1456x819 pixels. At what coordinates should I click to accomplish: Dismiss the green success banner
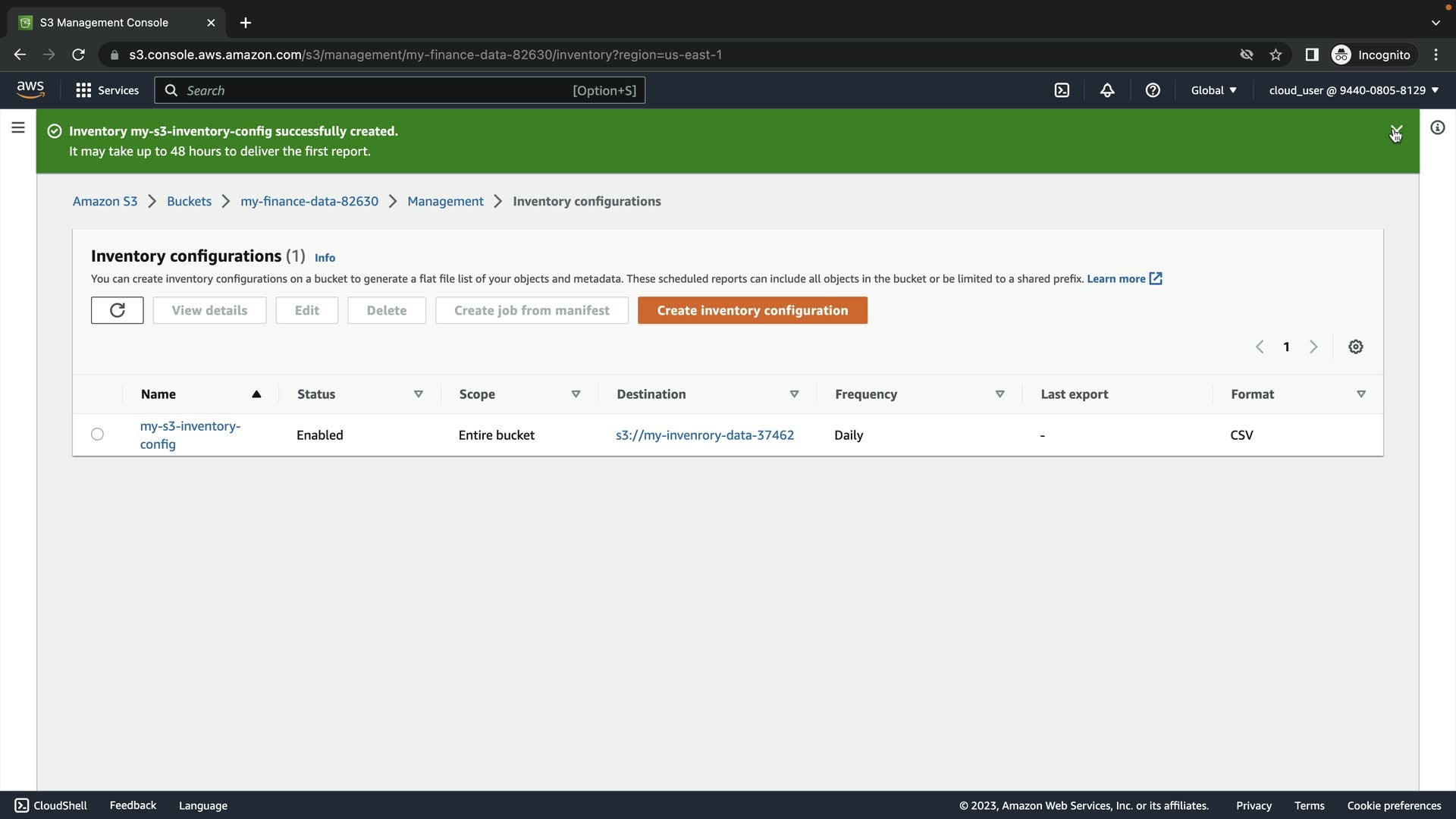click(x=1396, y=130)
